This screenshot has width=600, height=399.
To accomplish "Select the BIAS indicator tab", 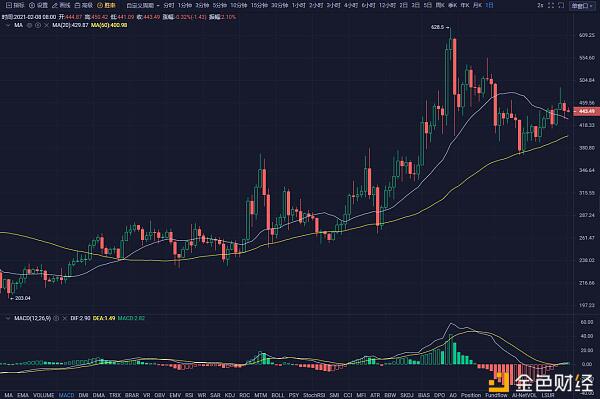I will tap(424, 395).
